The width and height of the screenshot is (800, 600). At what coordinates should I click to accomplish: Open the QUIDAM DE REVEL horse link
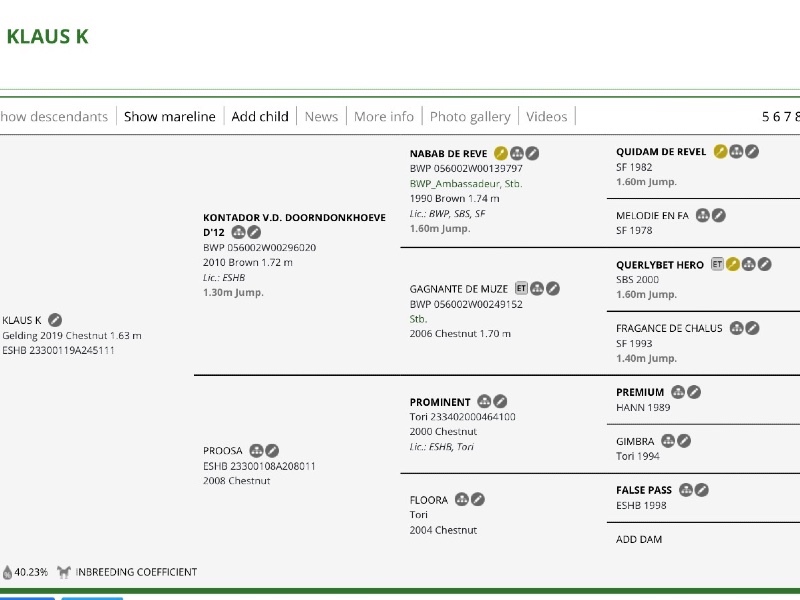661,152
